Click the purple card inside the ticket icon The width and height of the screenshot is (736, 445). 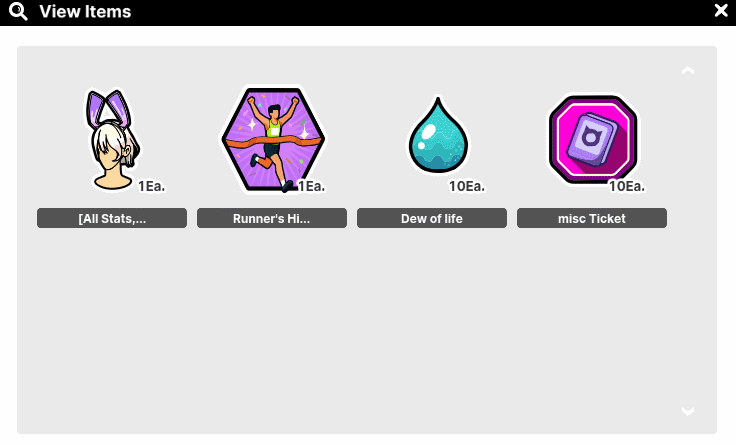[x=592, y=139]
